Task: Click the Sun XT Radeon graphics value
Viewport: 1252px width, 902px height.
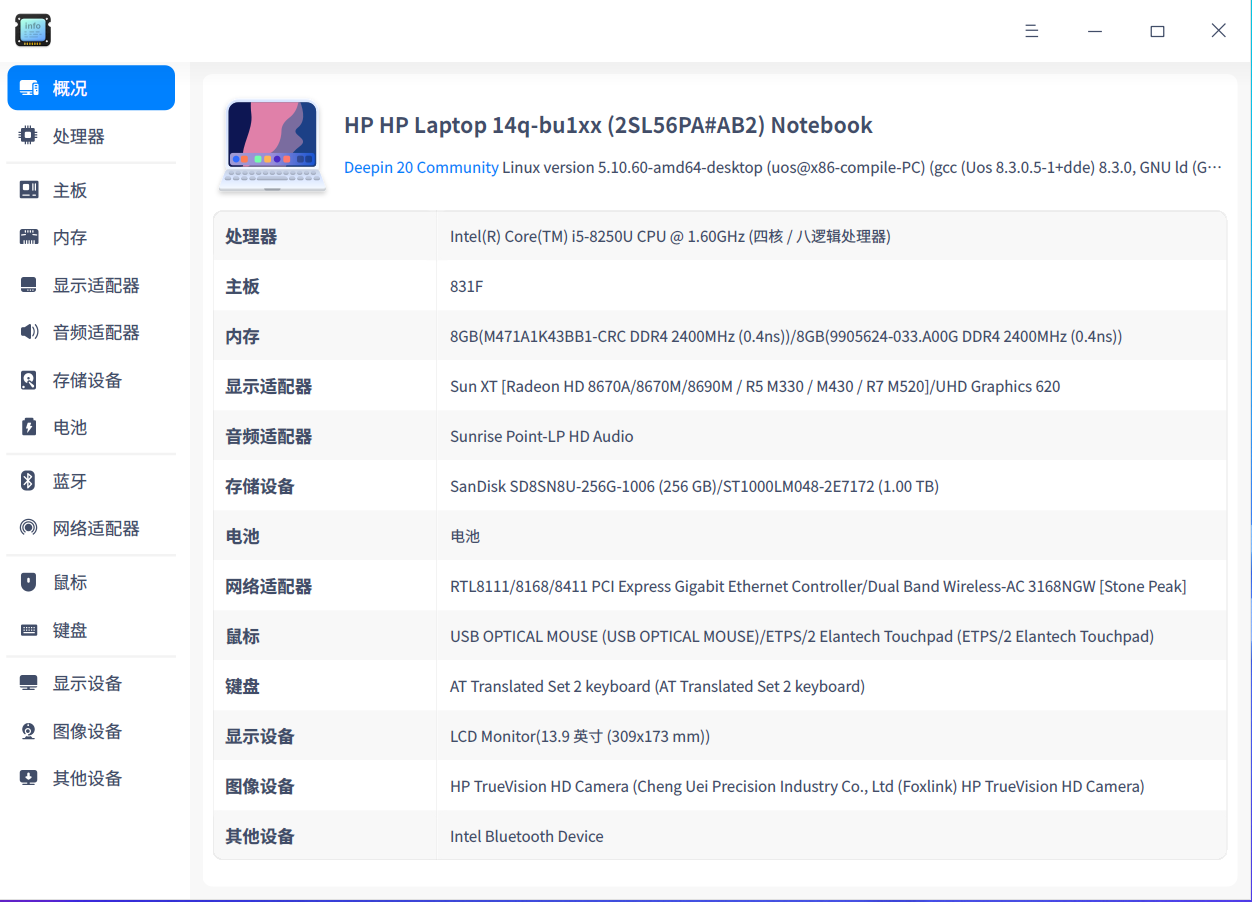Action: (755, 386)
